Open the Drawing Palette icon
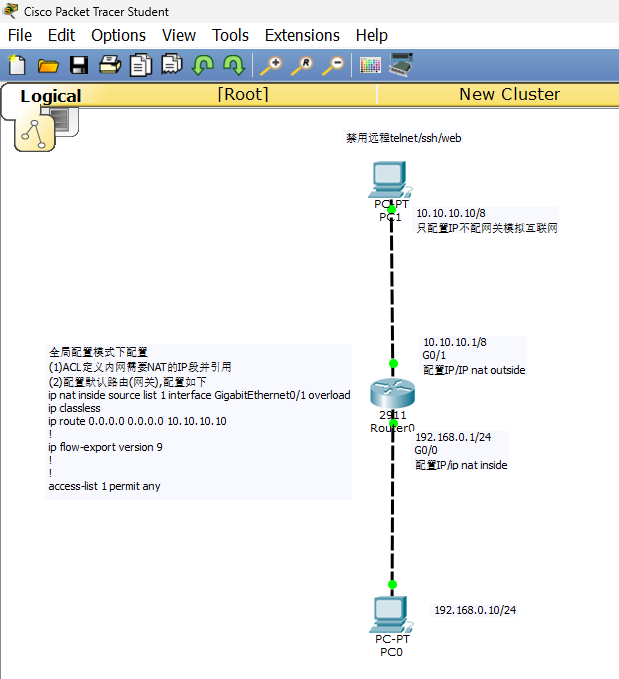 370,65
